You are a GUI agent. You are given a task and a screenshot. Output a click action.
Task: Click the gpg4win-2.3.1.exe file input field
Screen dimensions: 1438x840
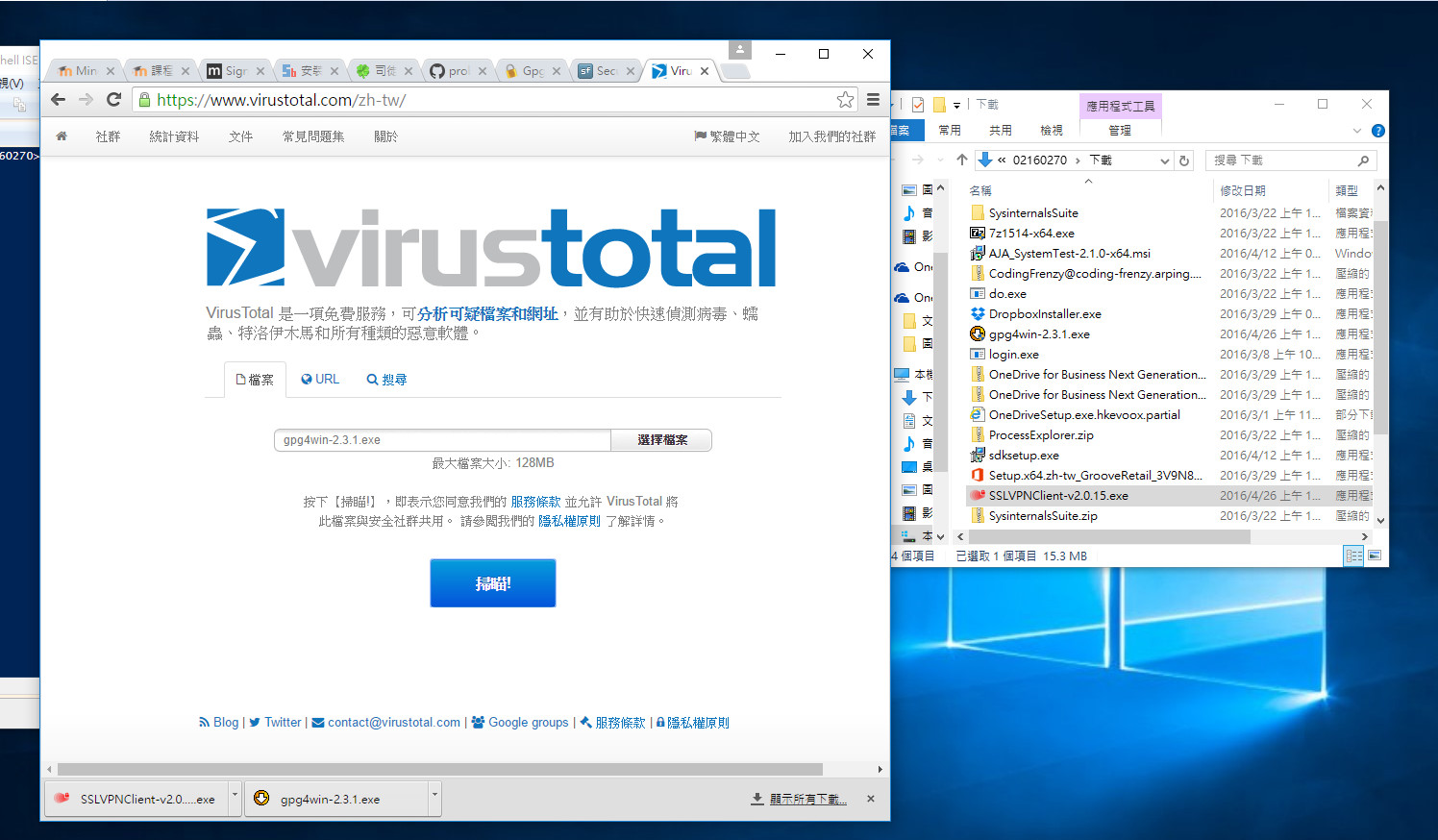442,440
